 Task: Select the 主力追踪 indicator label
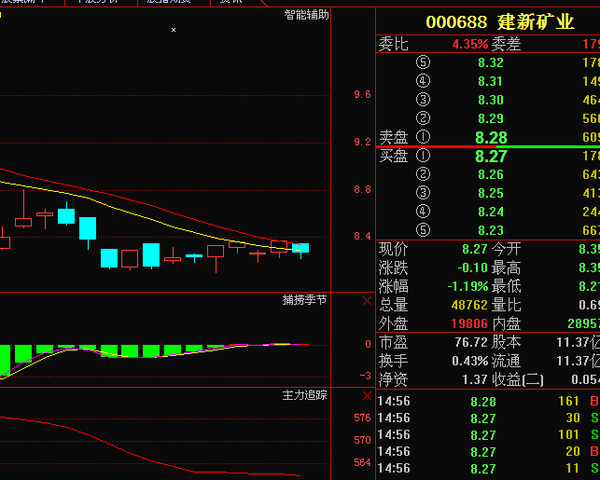305,396
